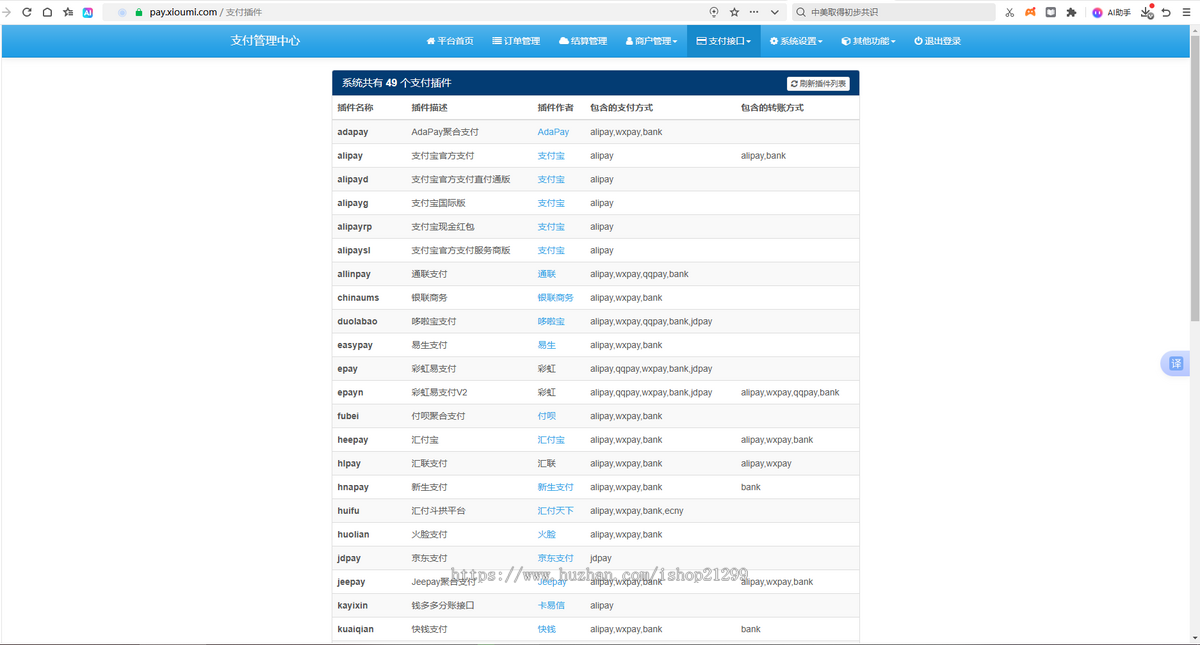Screen dimensions: 1200x645
Task: Expand the 系统设置 dropdown menu
Action: point(796,41)
